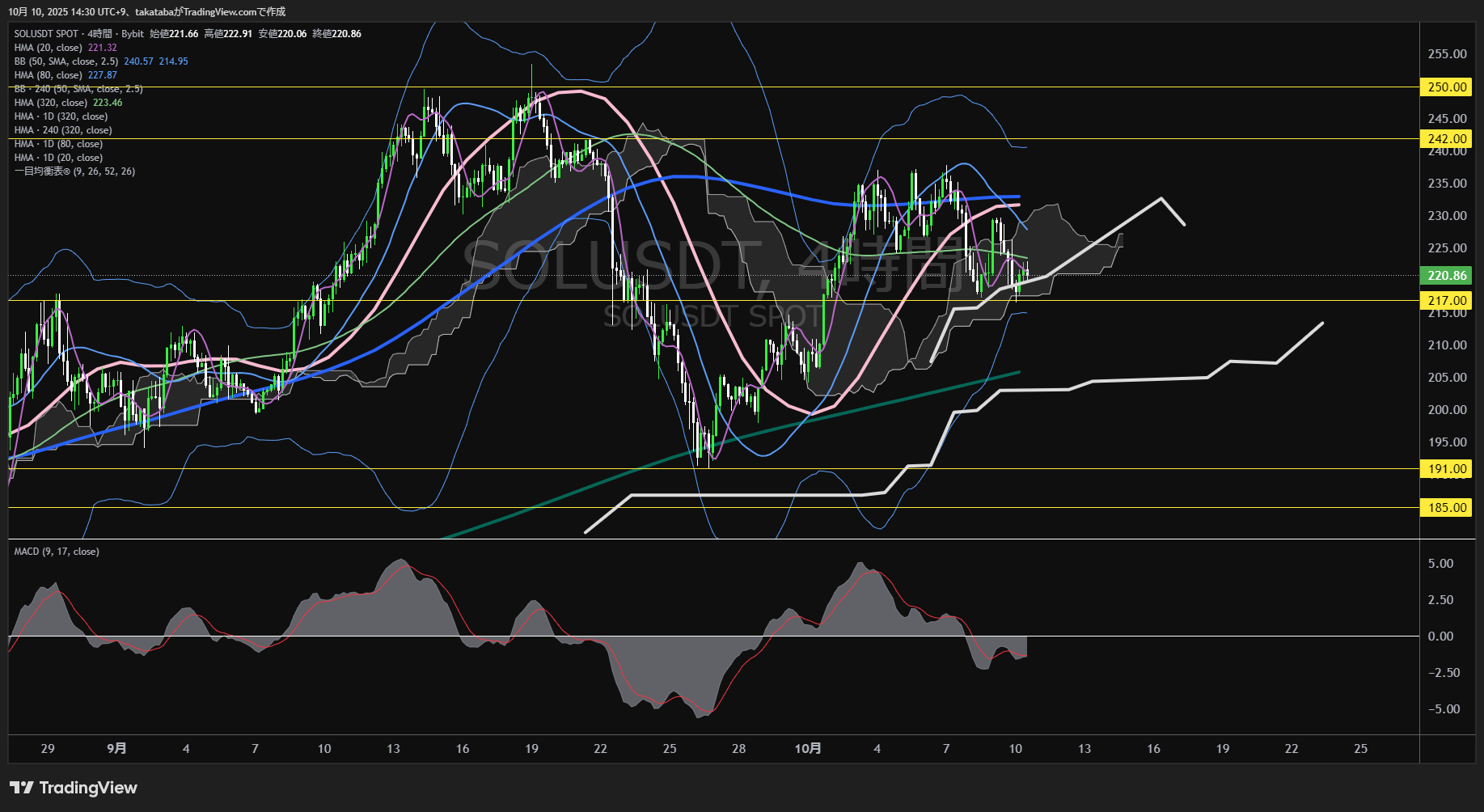The height and width of the screenshot is (812, 1484).
Task: Select the BB (50, SMA, close, 2.5) legend
Action: 66,61
